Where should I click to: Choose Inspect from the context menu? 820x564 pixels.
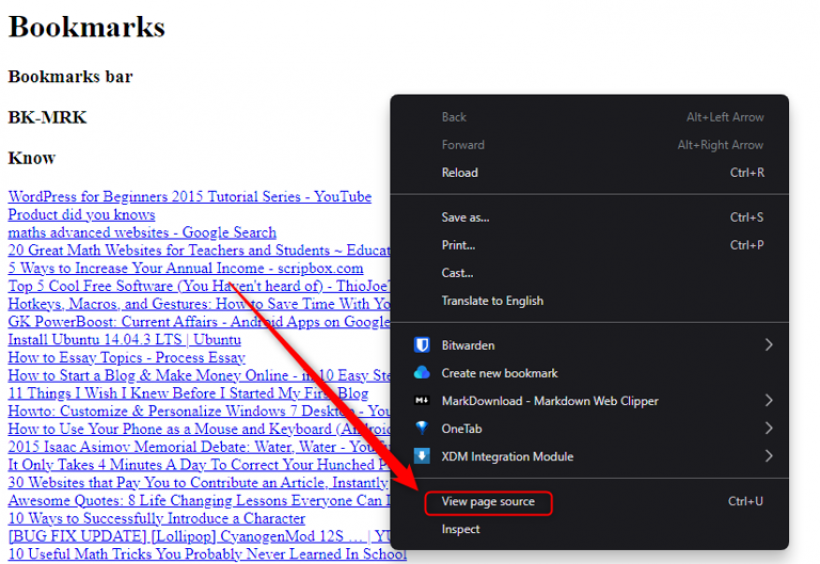[x=461, y=529]
